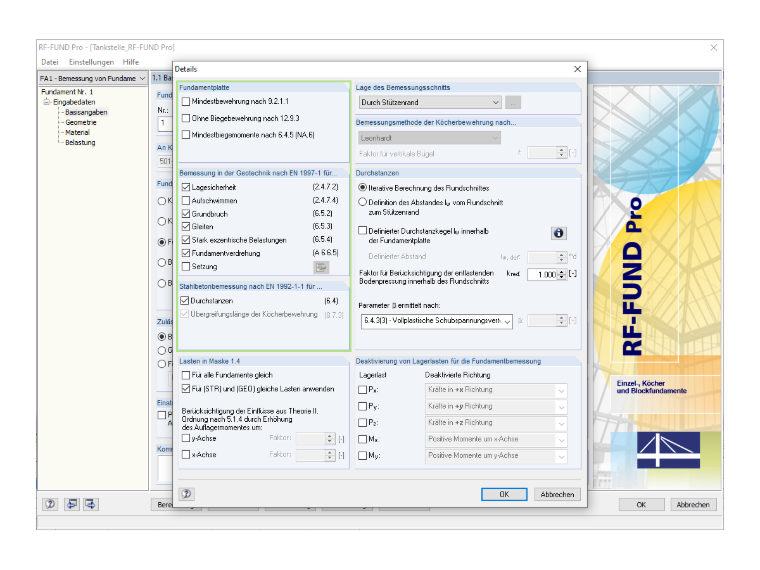This screenshot has width=760, height=570.
Task: Uncheck Lagesicherheit
Action: (x=186, y=187)
